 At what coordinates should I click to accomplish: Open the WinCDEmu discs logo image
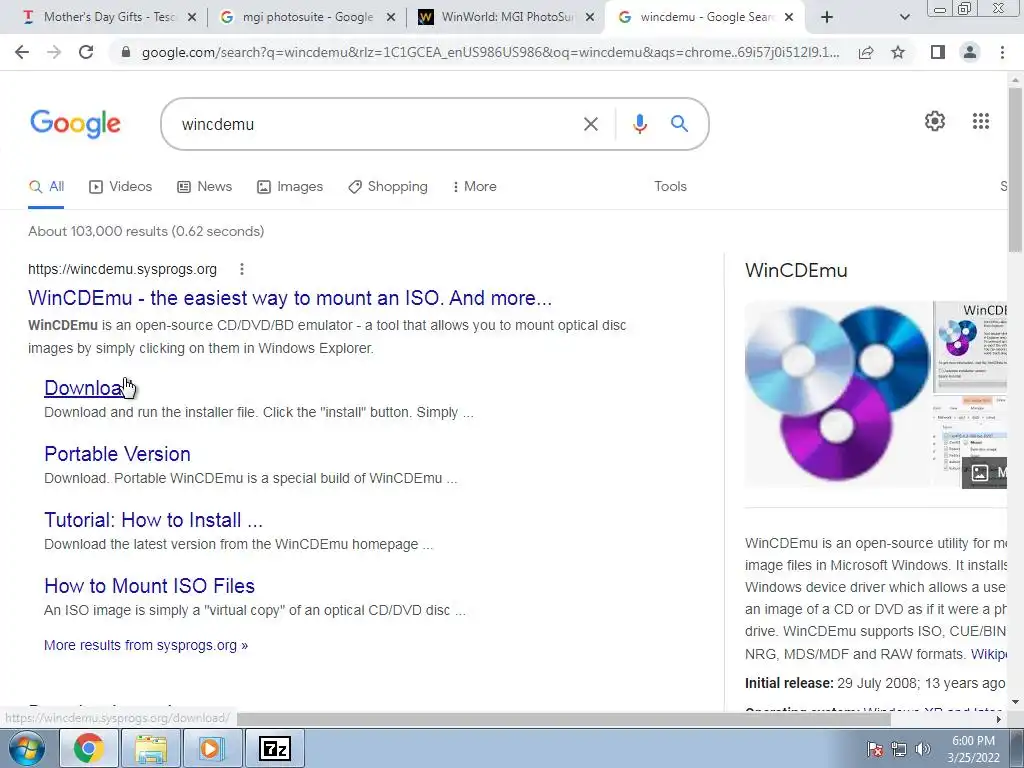click(838, 394)
